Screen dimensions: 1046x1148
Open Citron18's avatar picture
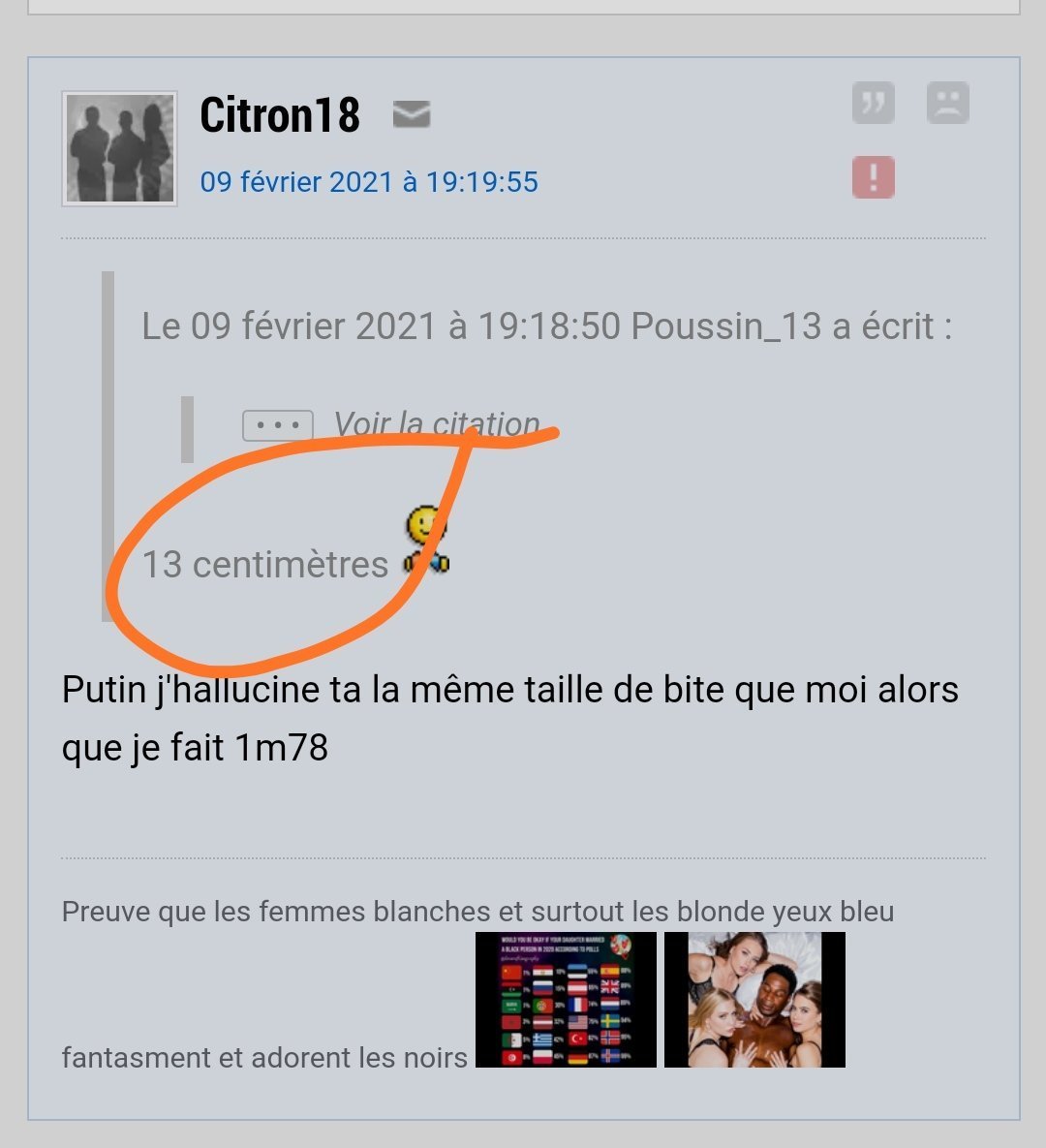pos(119,148)
